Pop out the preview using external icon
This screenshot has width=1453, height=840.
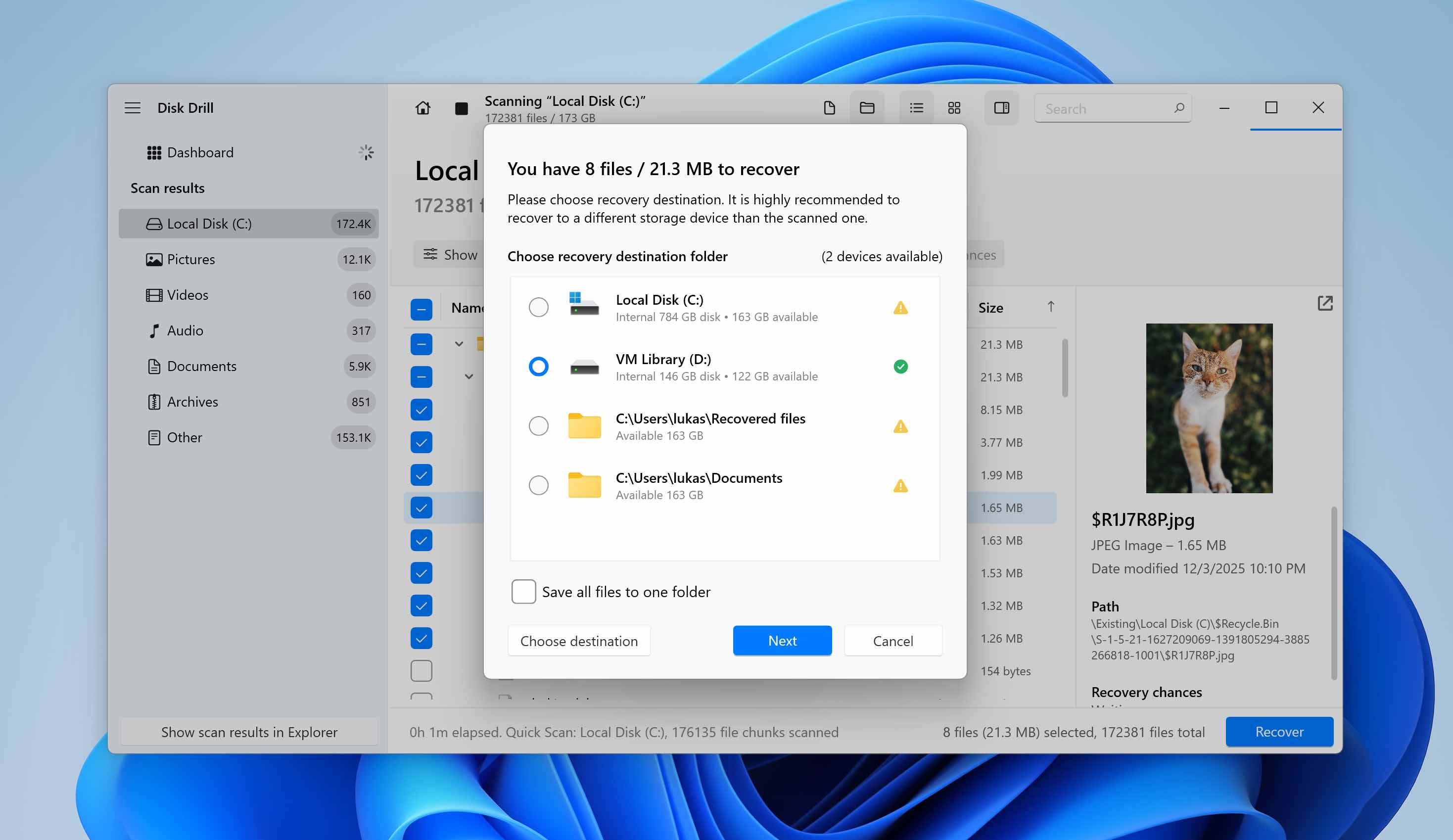(x=1325, y=303)
